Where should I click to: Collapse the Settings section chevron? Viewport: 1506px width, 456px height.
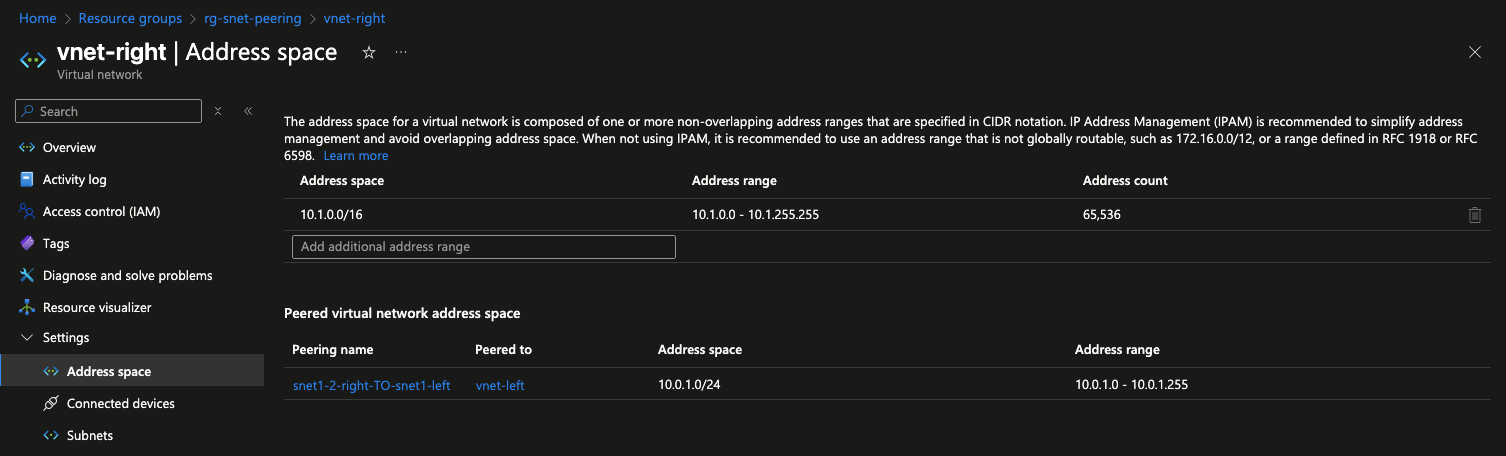click(26, 338)
